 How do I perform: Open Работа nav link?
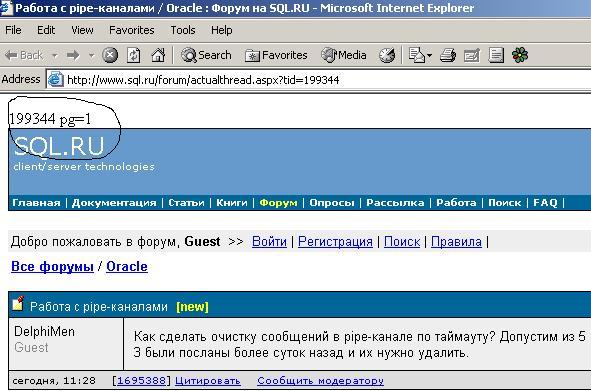pyautogui.click(x=456, y=203)
